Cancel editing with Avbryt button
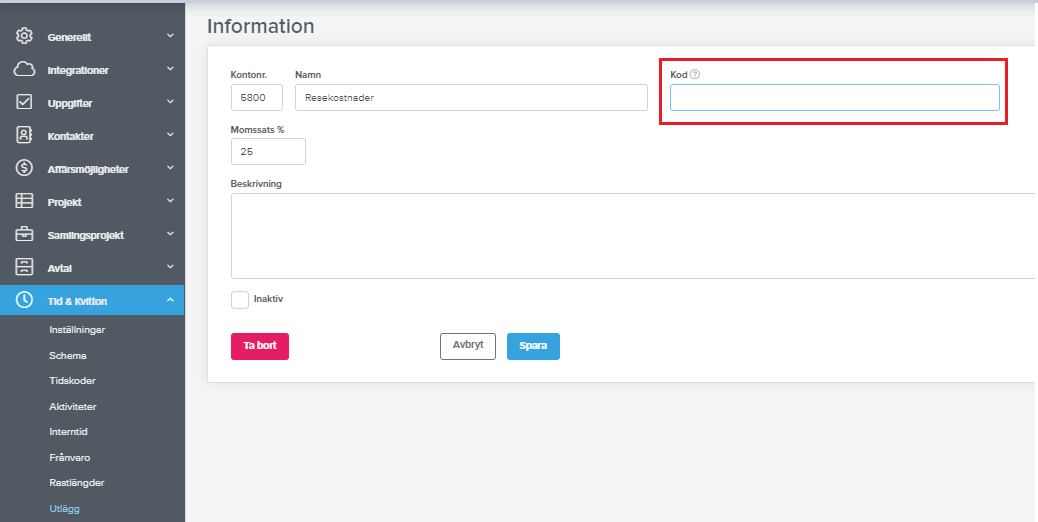This screenshot has height=522, width=1038. [x=468, y=346]
